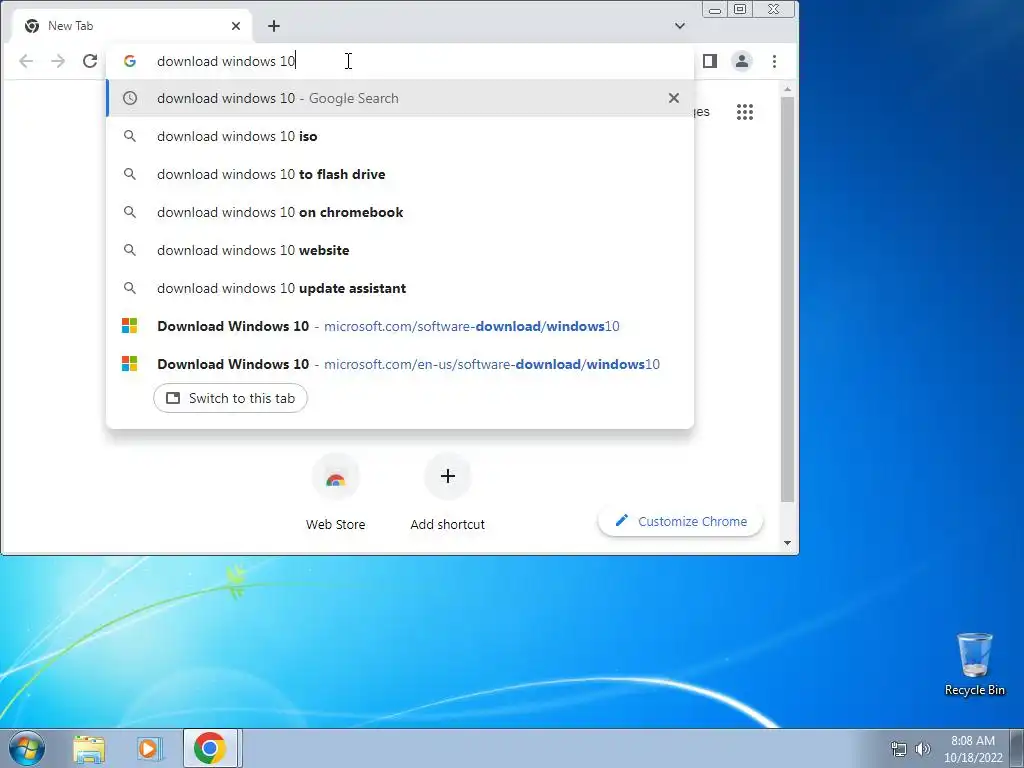Remove the history suggestion with X

pyautogui.click(x=673, y=98)
